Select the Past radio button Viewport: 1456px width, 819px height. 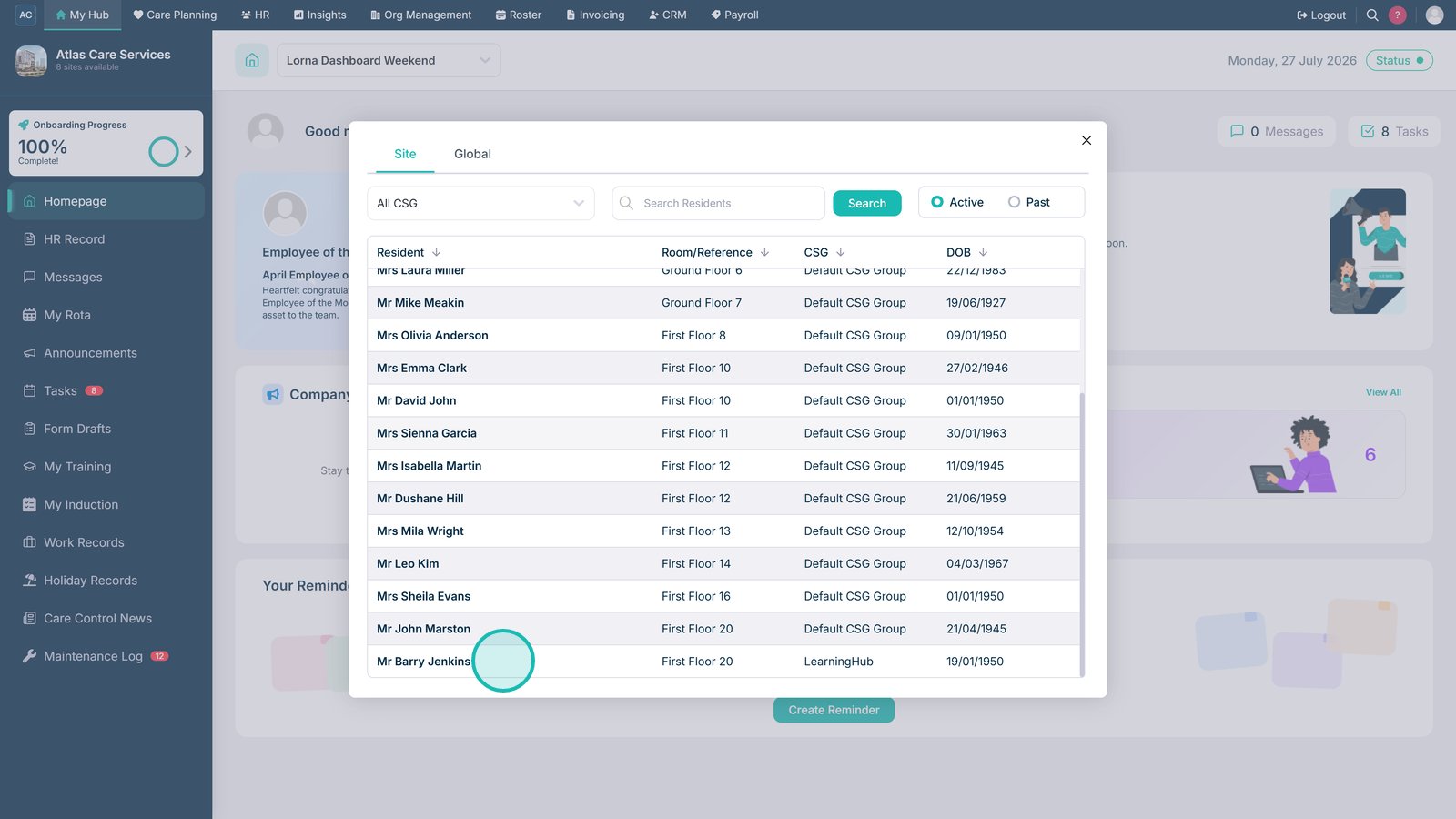(x=1014, y=202)
